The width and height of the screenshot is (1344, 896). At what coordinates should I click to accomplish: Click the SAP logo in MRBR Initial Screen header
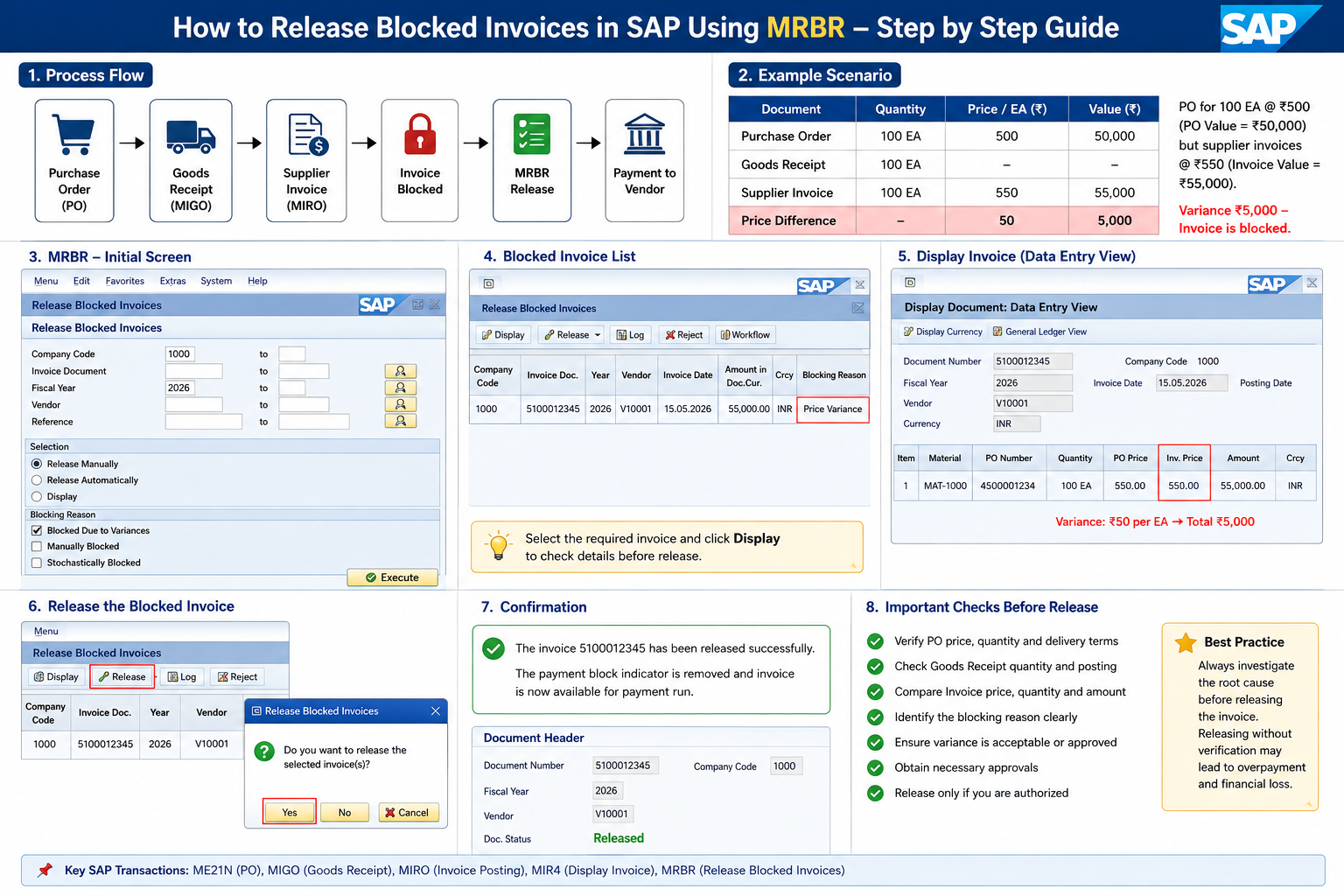[x=382, y=304]
